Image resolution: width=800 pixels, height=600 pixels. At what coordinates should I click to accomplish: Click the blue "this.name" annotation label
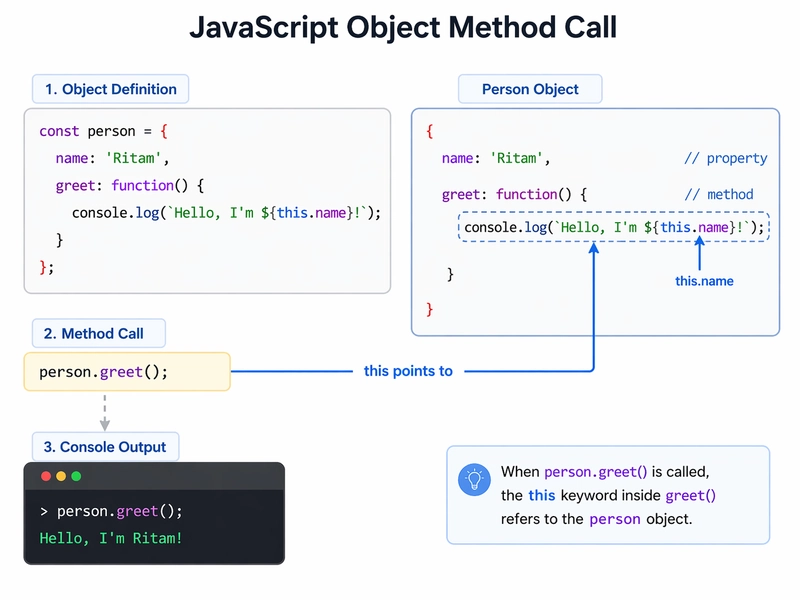coord(704,281)
